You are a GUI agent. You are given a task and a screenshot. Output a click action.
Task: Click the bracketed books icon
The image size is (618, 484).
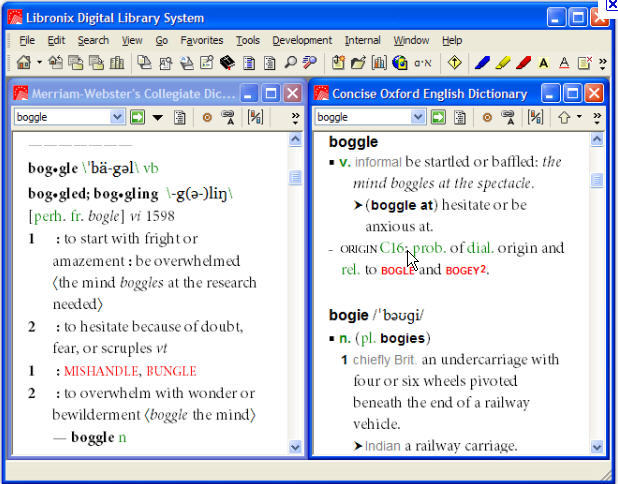tap(379, 62)
